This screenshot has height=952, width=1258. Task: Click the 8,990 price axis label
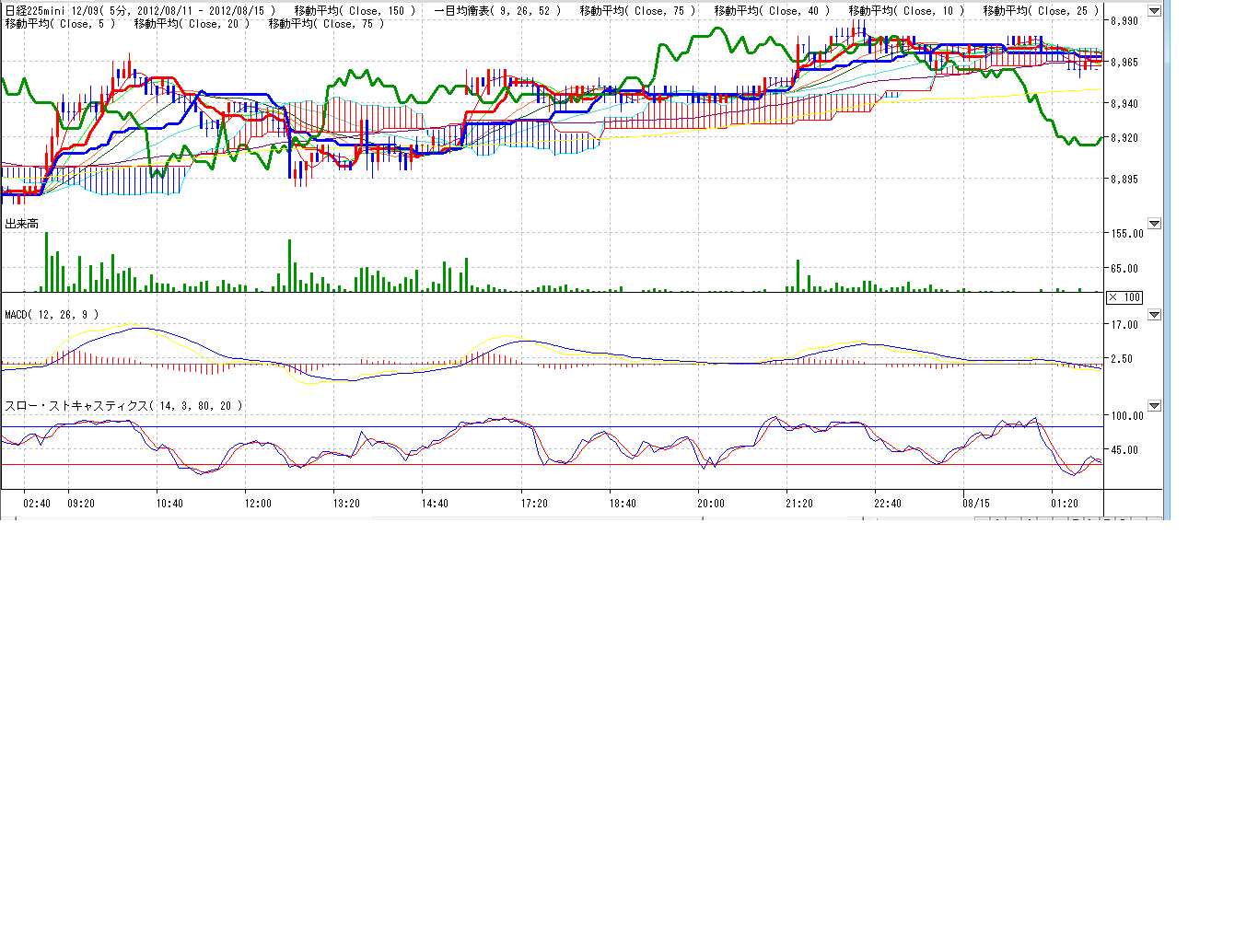point(1124,20)
